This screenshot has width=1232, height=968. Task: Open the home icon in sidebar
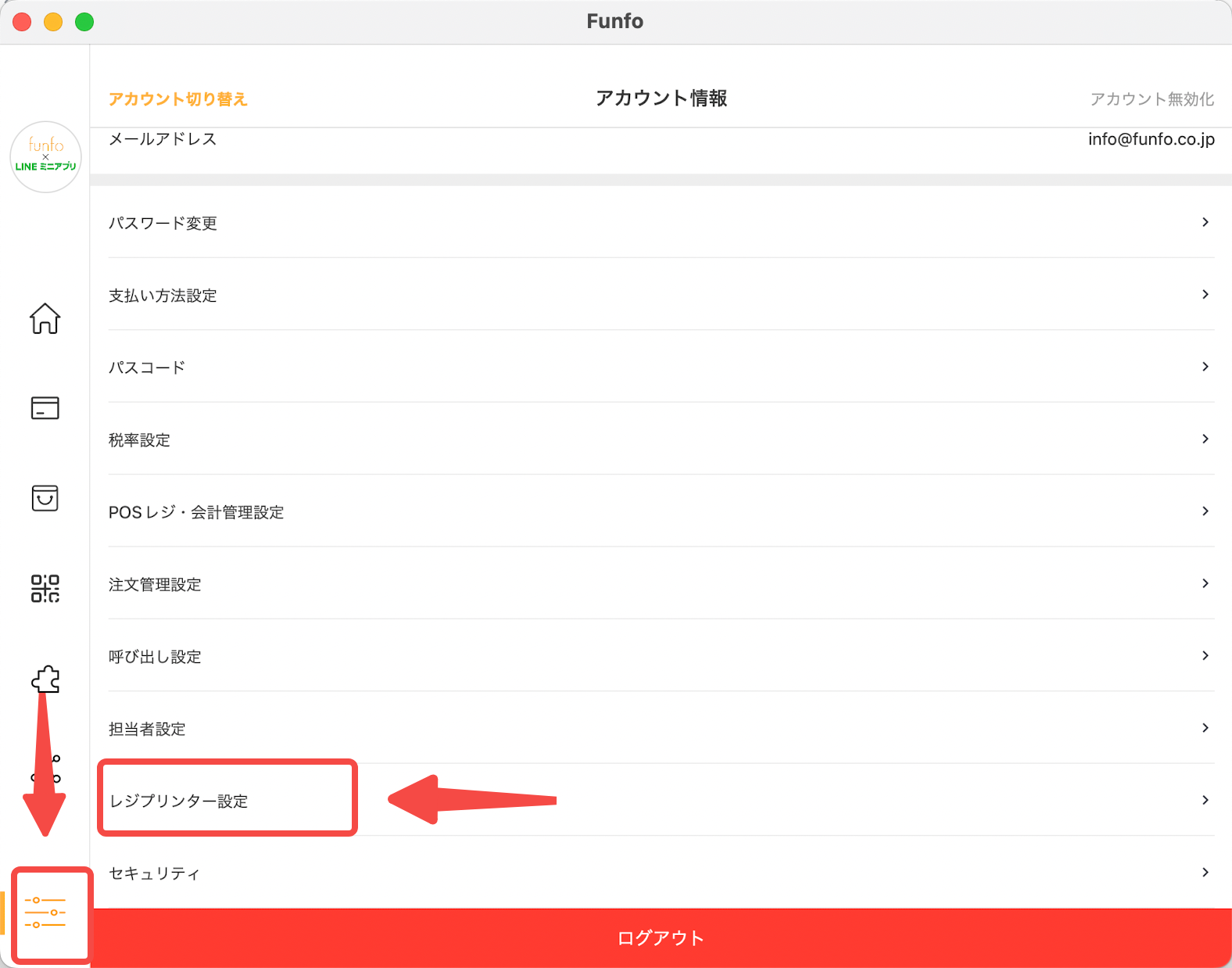[x=45, y=318]
